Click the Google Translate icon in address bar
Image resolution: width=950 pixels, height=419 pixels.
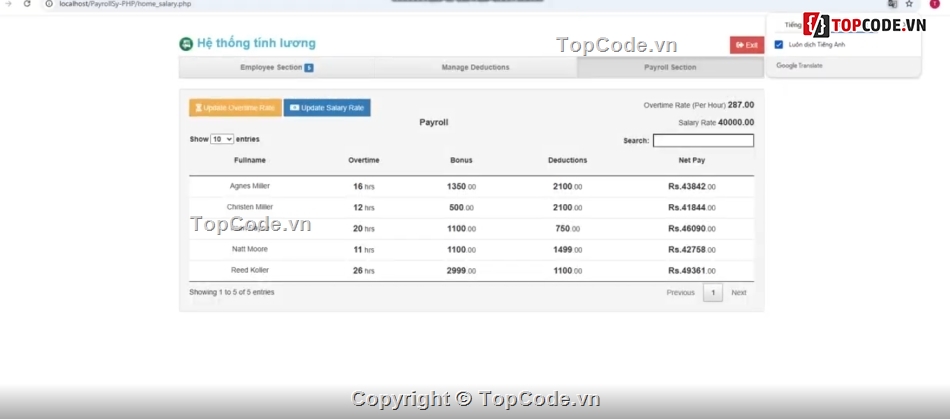pyautogui.click(x=891, y=4)
